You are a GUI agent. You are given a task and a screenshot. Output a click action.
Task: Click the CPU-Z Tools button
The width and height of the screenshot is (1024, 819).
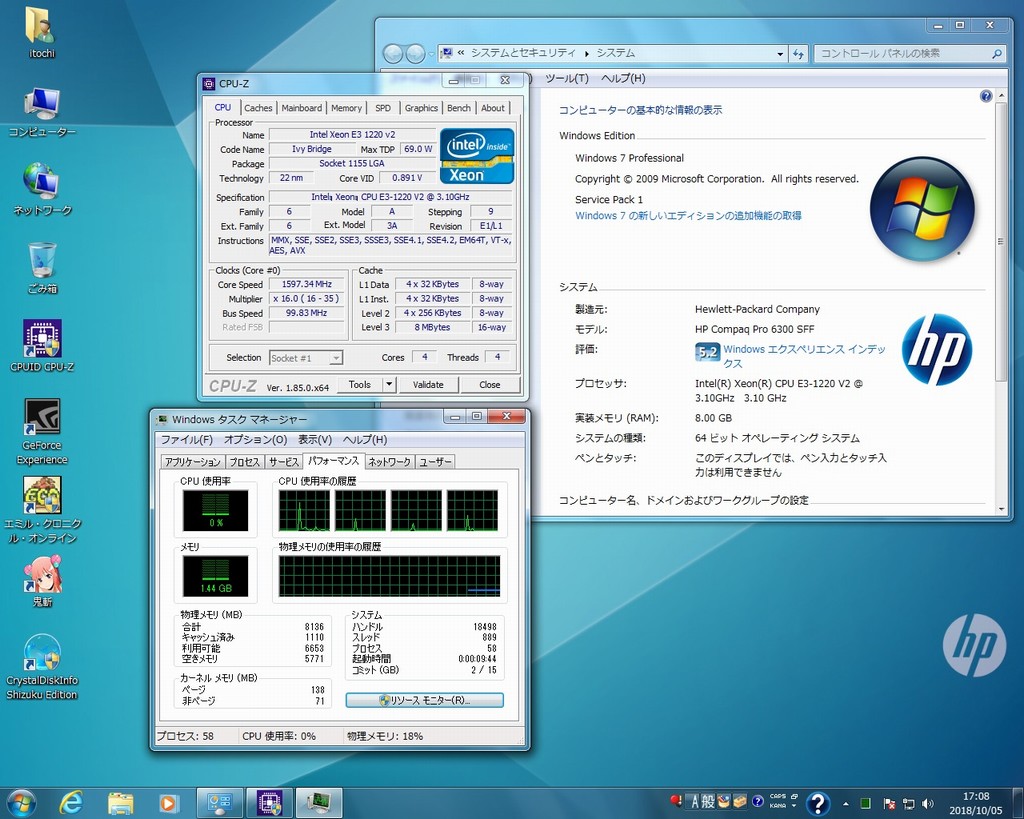pos(360,385)
